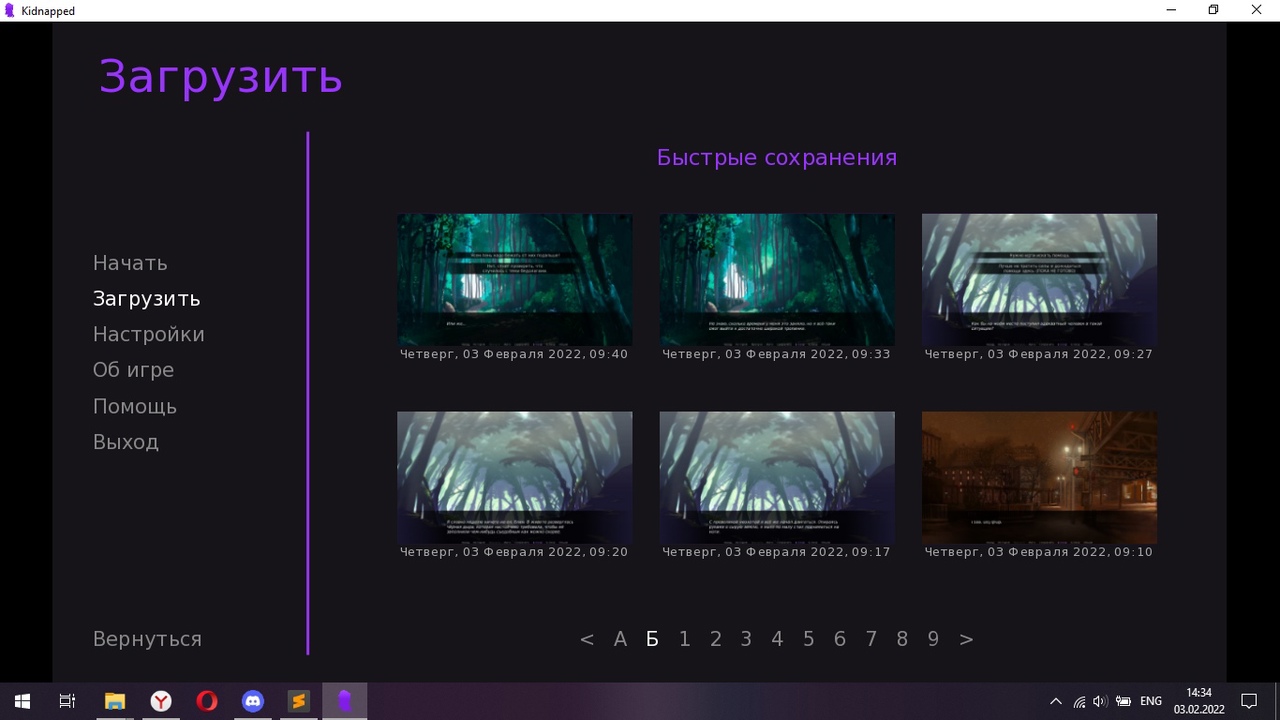Load the quick save from 09:40
The width and height of the screenshot is (1280, 720).
514,280
